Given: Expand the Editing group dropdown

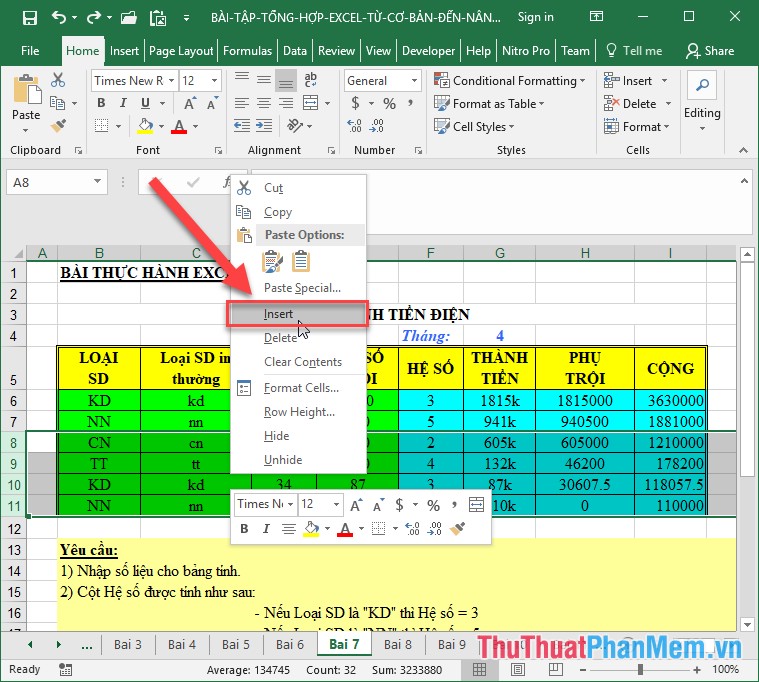Looking at the screenshot, I should (702, 128).
